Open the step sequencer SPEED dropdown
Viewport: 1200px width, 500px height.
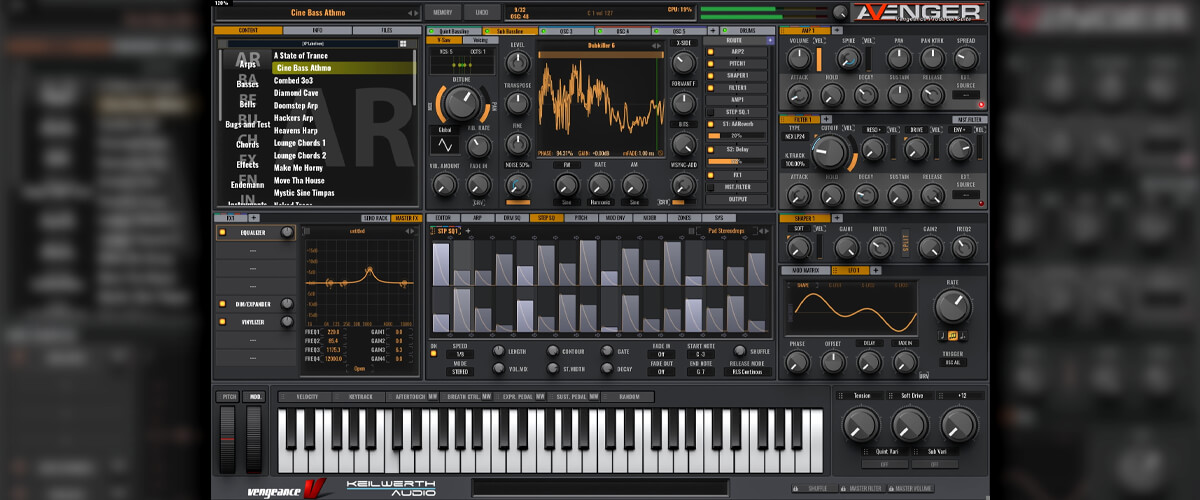461,354
